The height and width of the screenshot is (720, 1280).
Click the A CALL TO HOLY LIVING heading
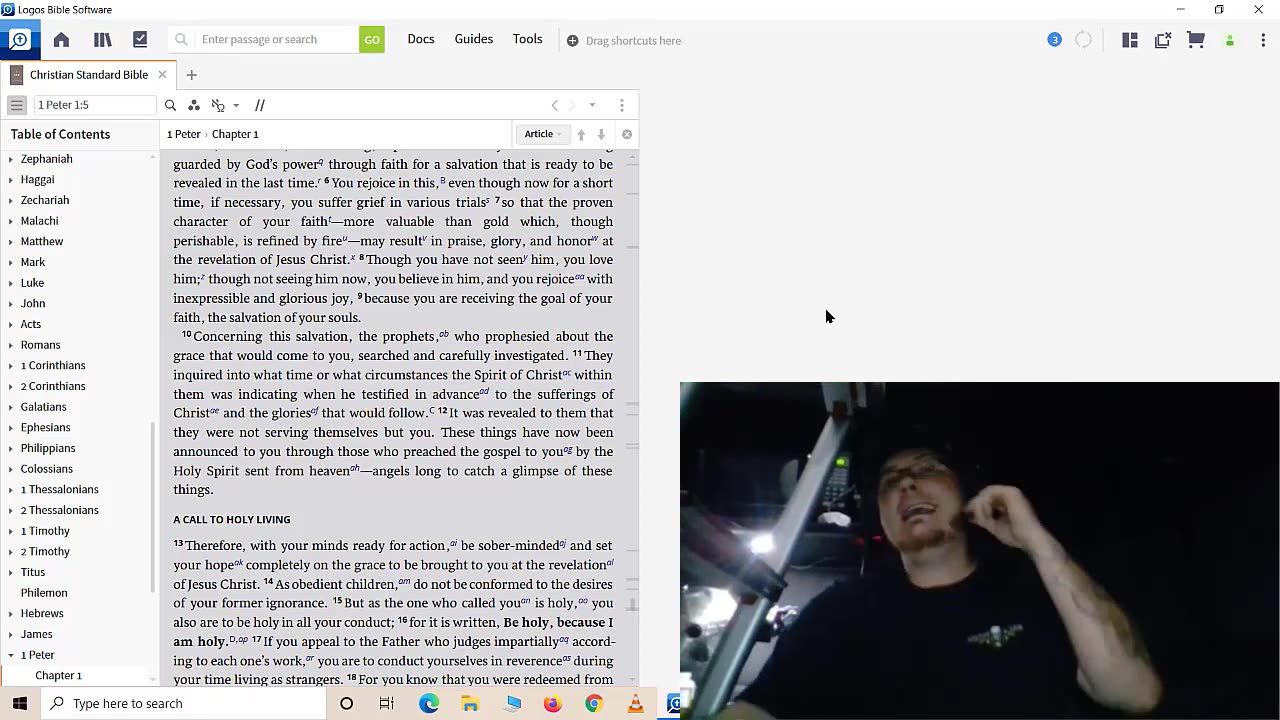[231, 520]
